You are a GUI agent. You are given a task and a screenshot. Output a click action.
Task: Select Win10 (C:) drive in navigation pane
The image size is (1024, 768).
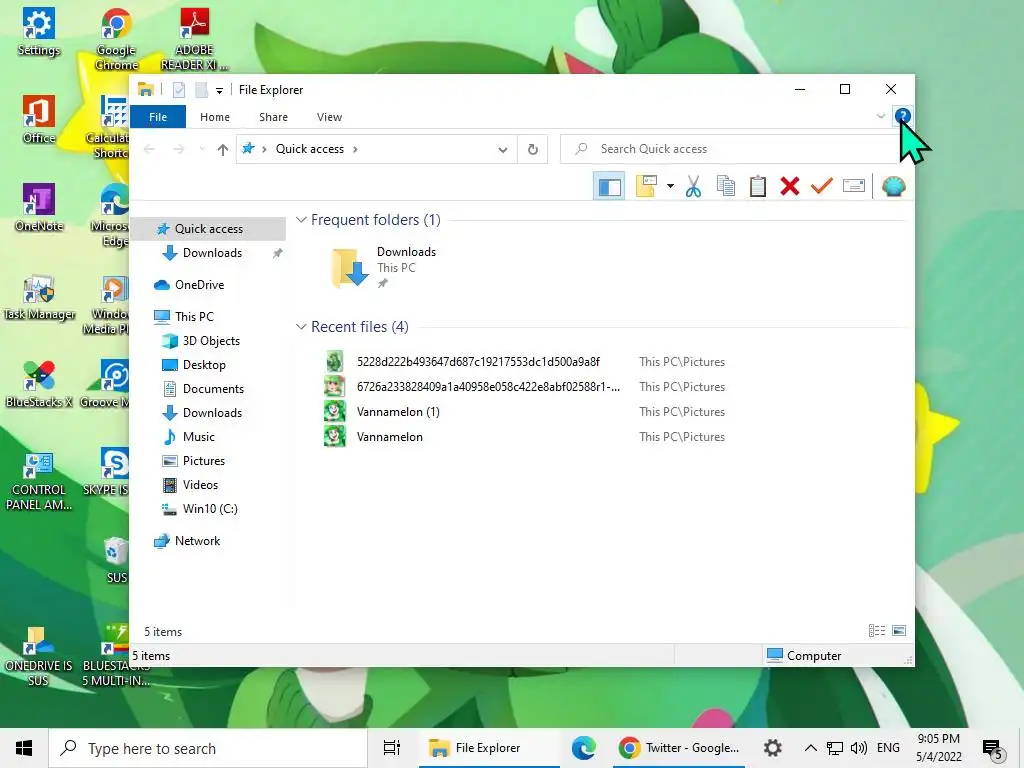click(x=210, y=509)
